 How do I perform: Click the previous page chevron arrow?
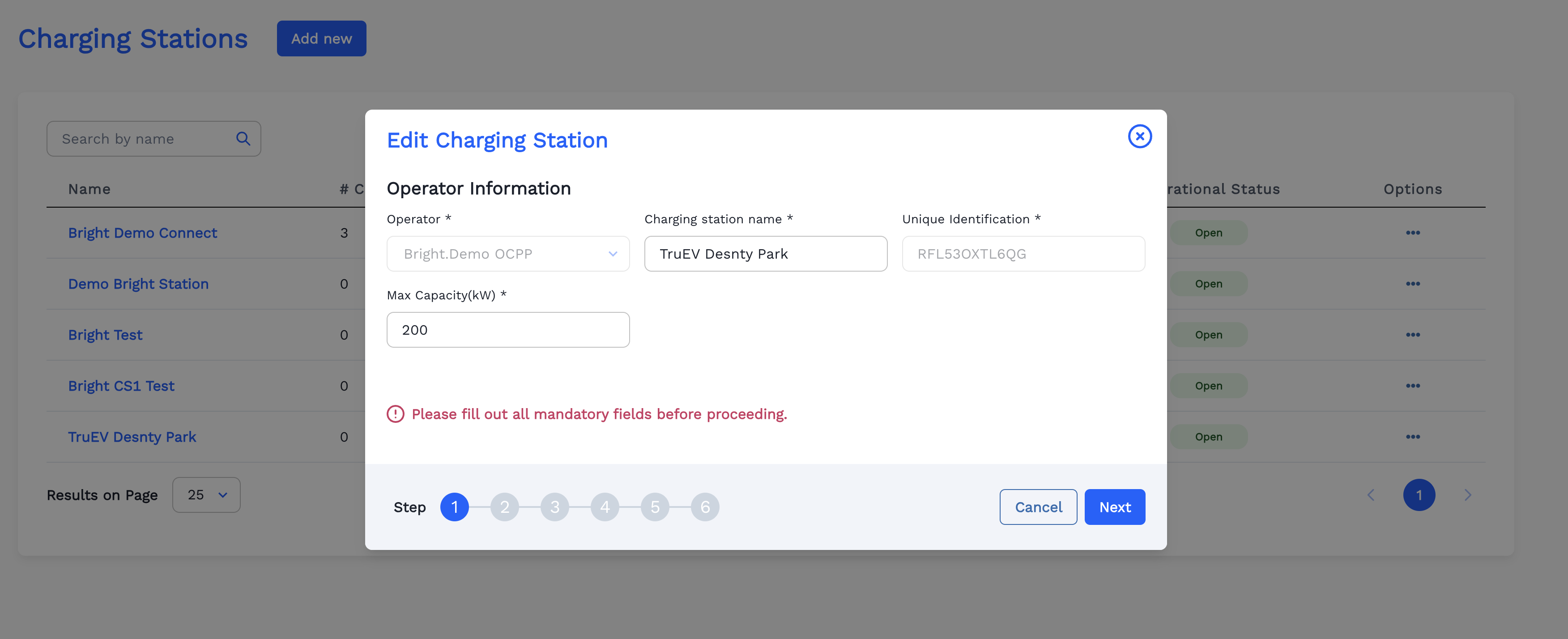(x=1371, y=495)
